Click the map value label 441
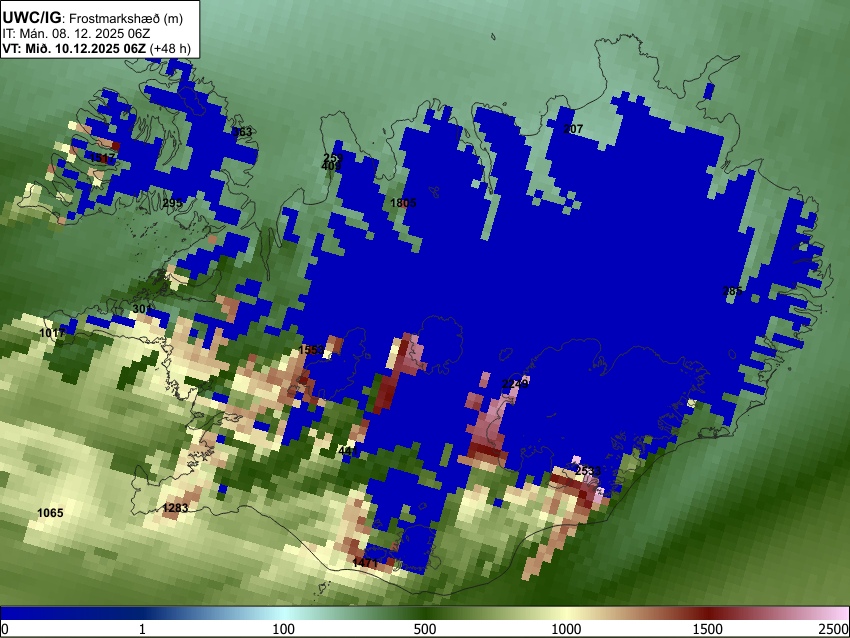 347,451
